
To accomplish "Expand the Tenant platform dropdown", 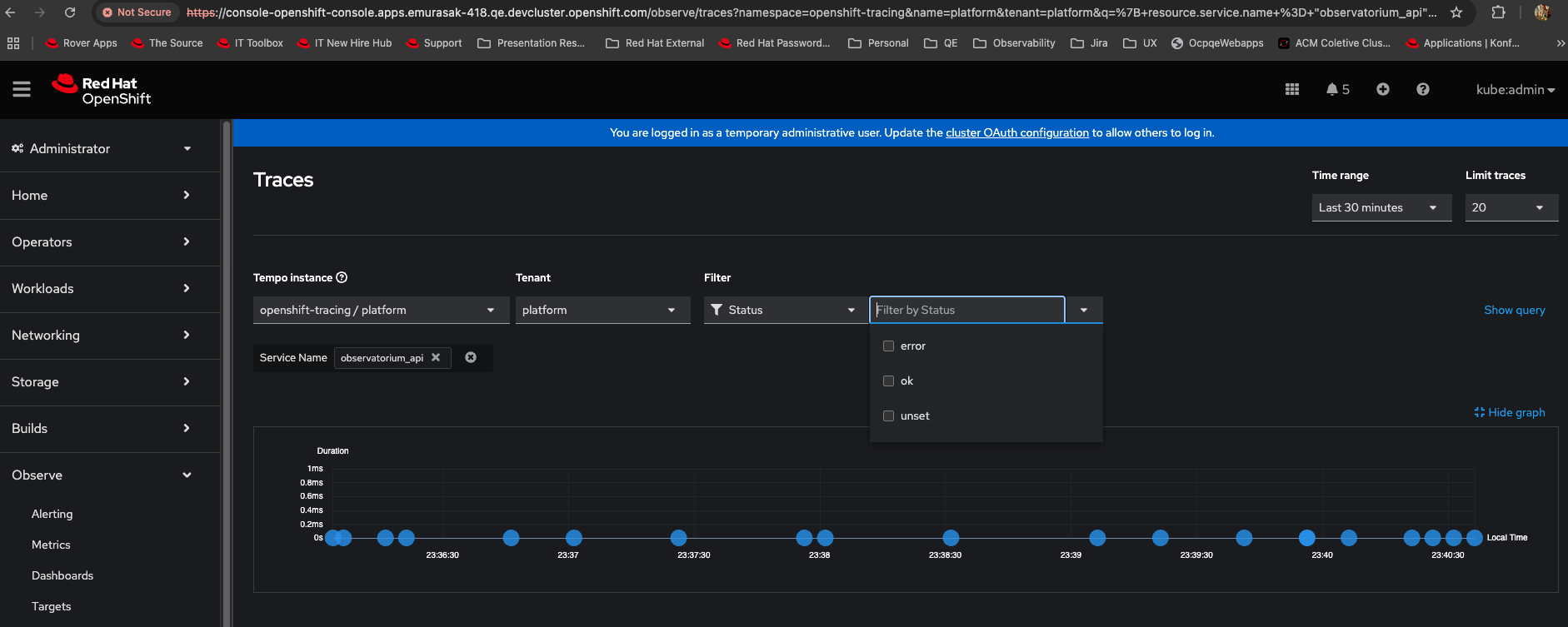I will (602, 310).
